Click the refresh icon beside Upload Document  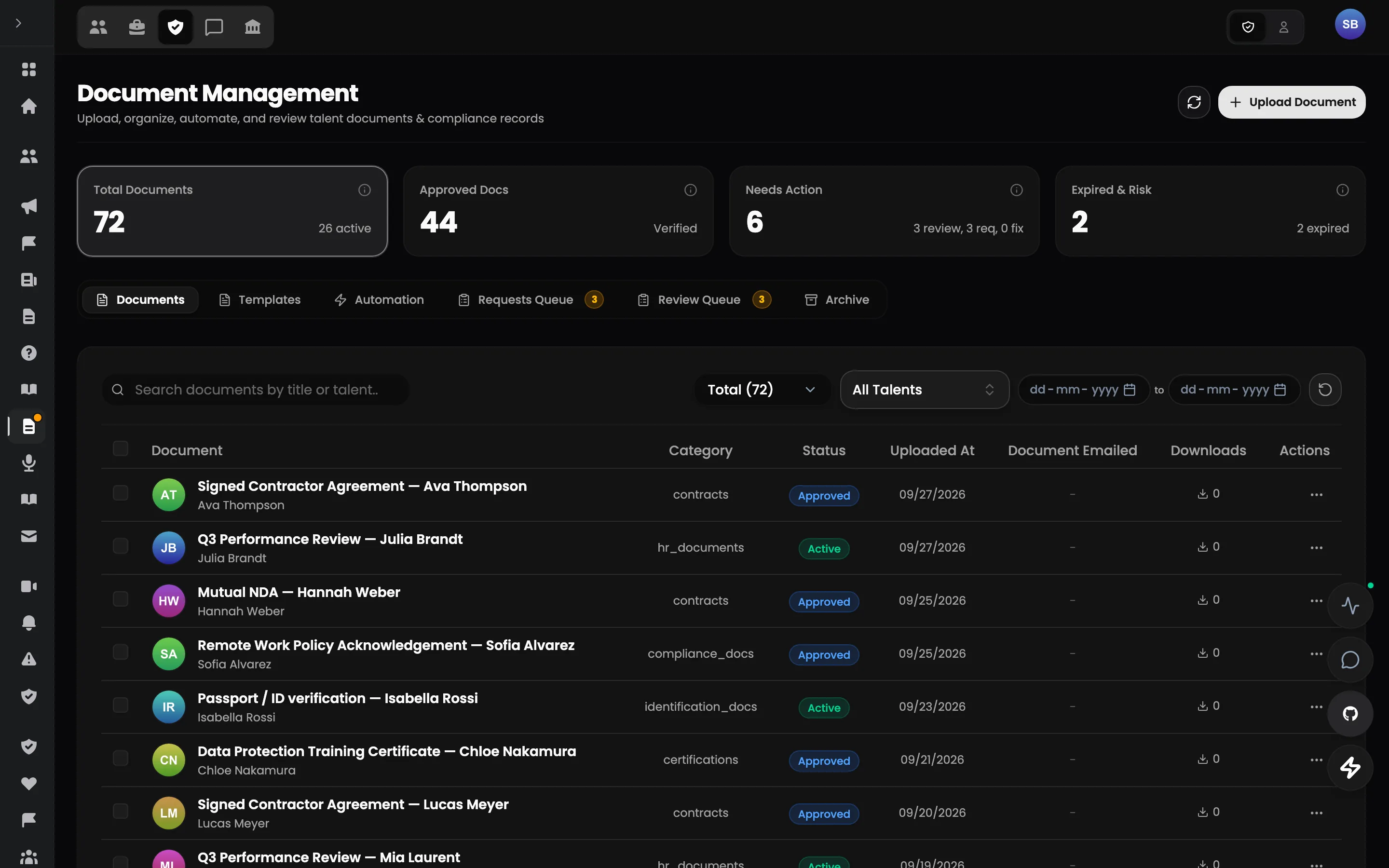tap(1194, 102)
